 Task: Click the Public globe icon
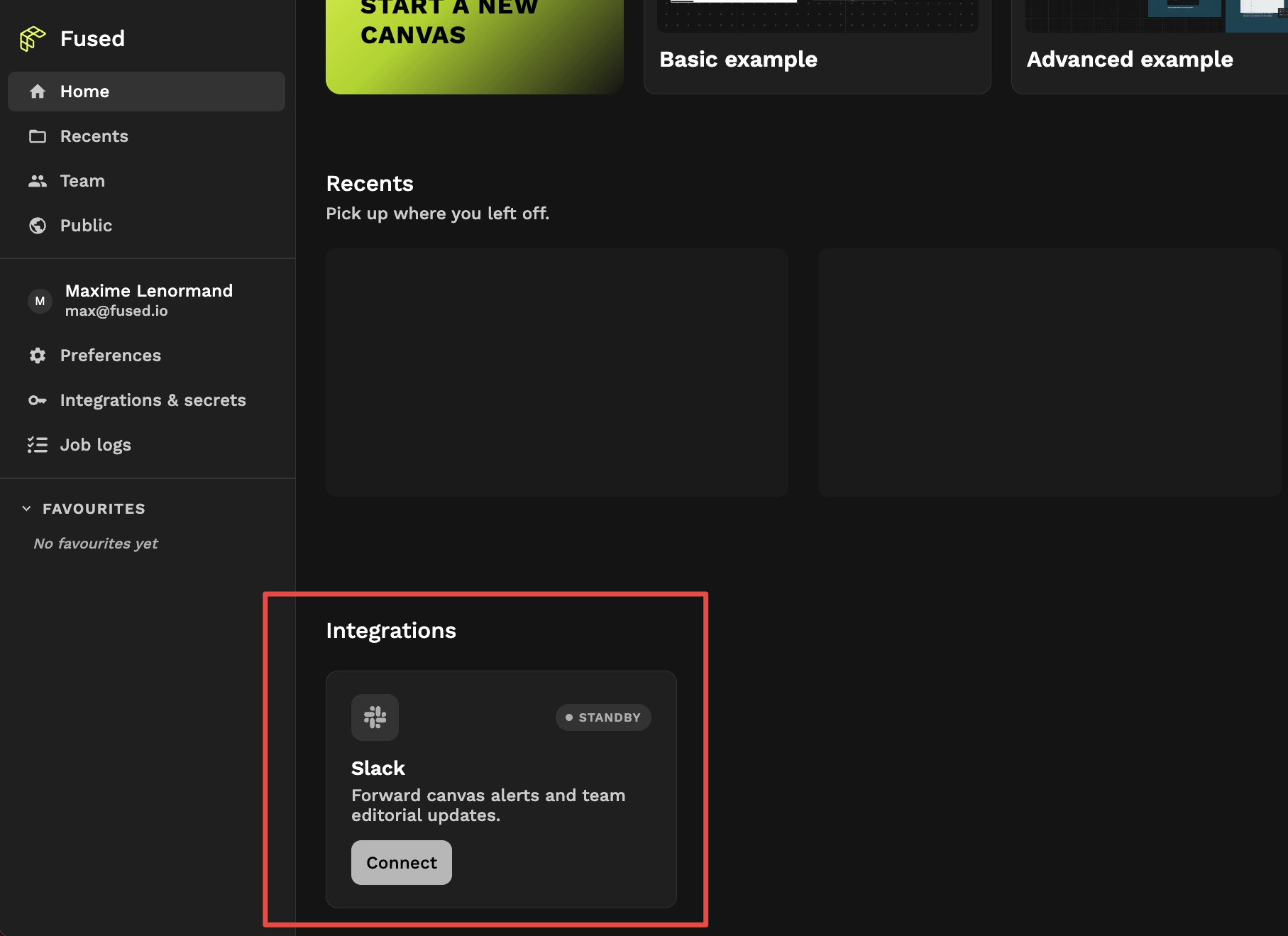(x=38, y=226)
